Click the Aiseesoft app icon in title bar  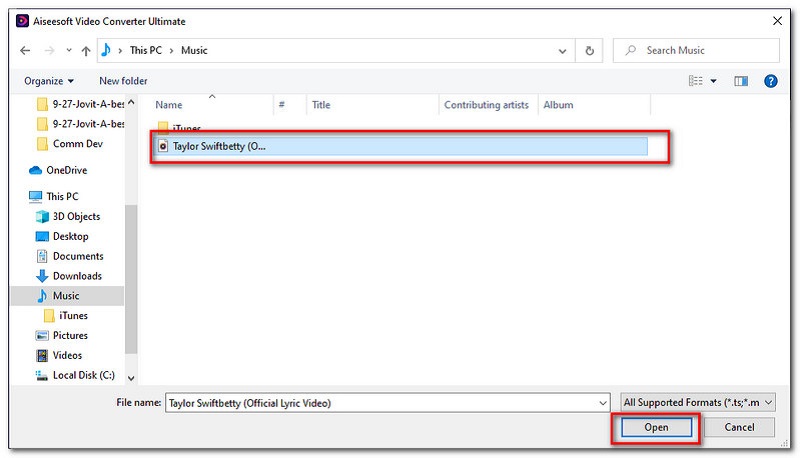(x=22, y=21)
